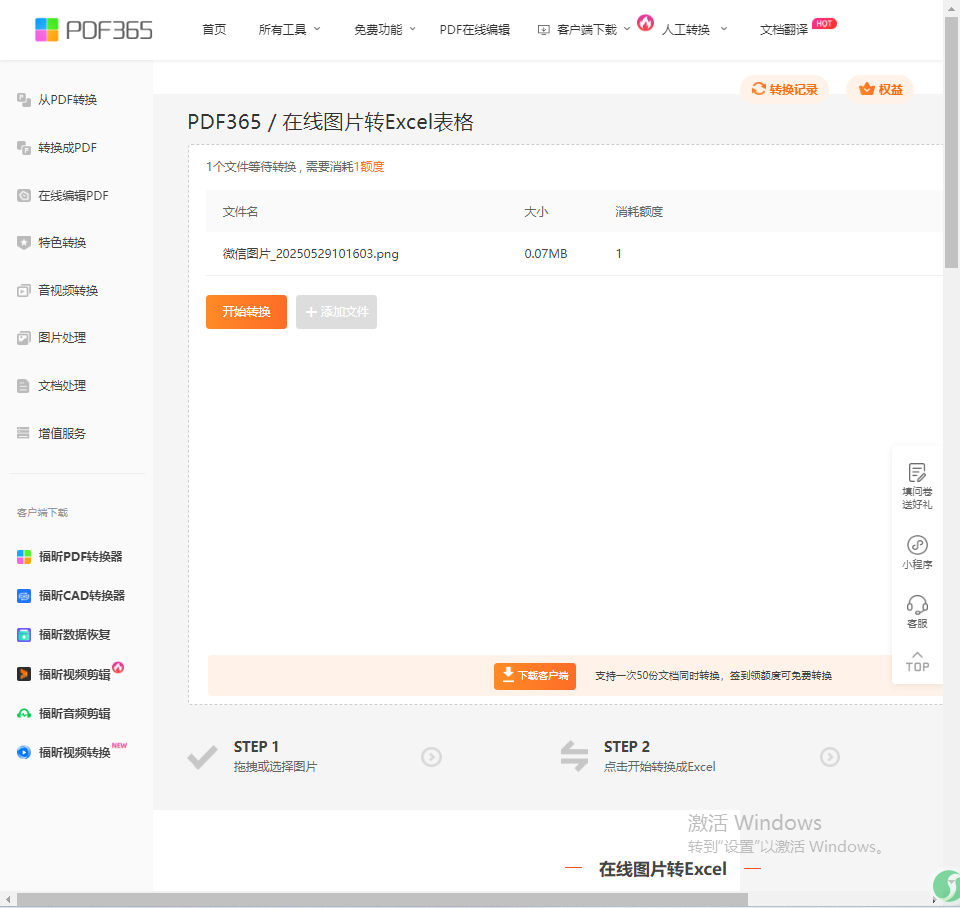Open 转换记录 history
Image resolution: width=960 pixels, height=908 pixels.
coord(784,89)
